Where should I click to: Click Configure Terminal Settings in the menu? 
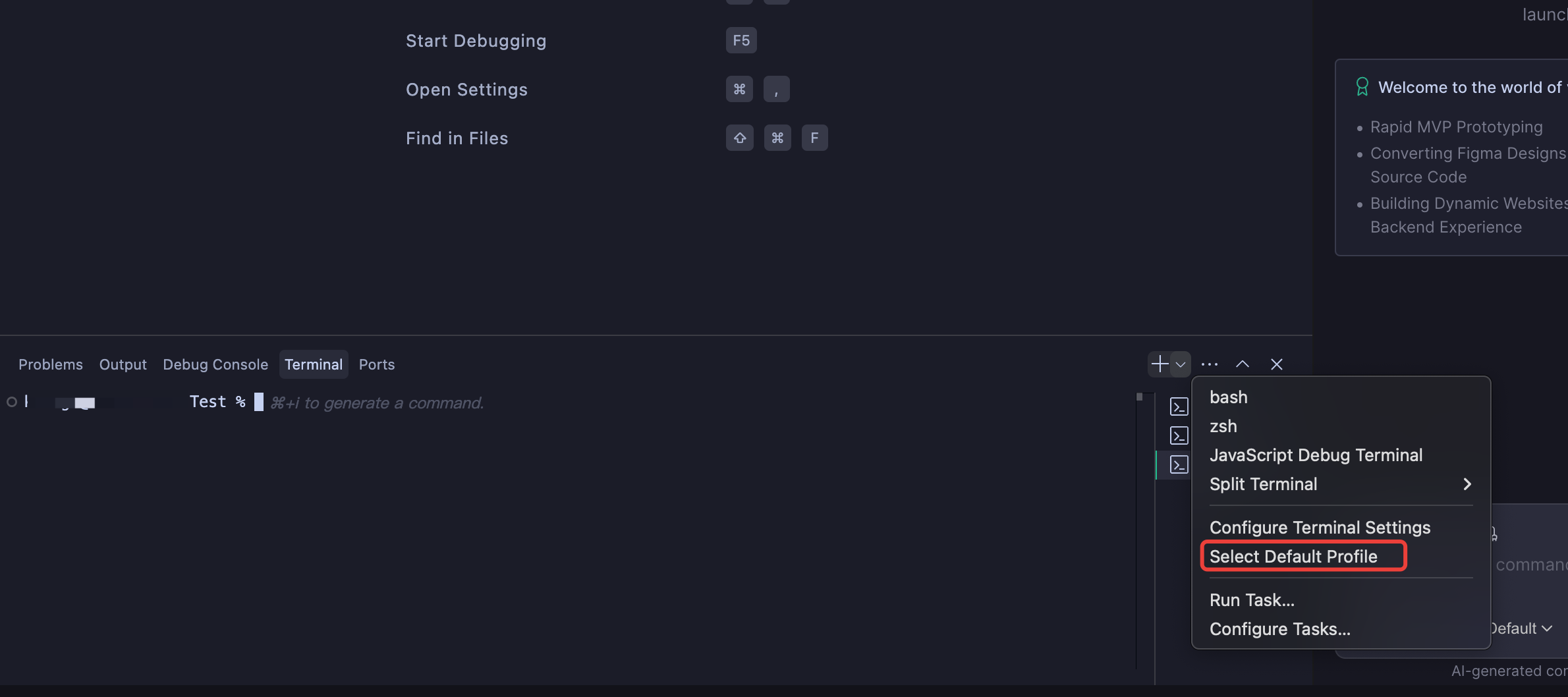pyautogui.click(x=1320, y=528)
